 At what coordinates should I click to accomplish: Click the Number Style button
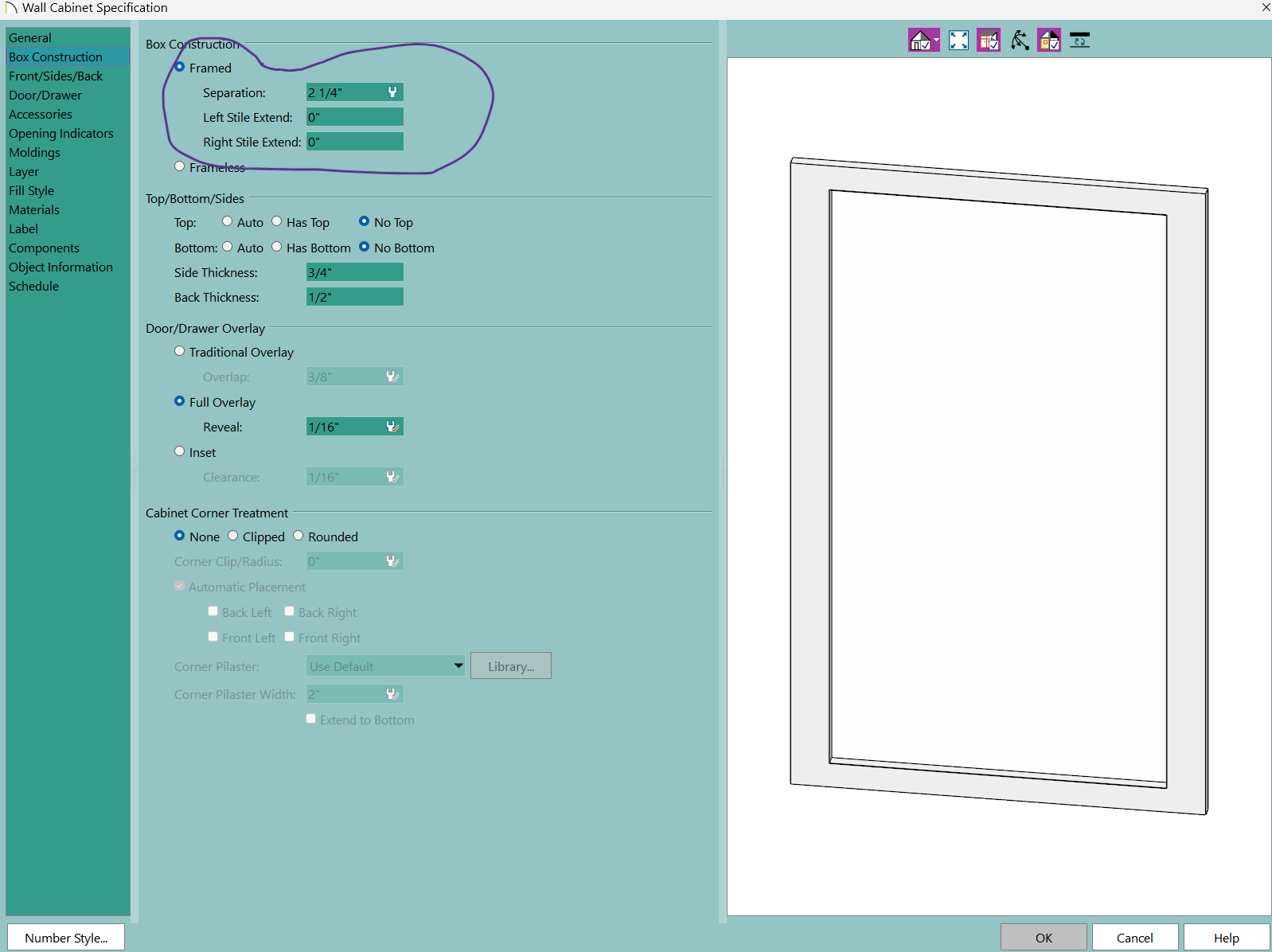coord(66,938)
